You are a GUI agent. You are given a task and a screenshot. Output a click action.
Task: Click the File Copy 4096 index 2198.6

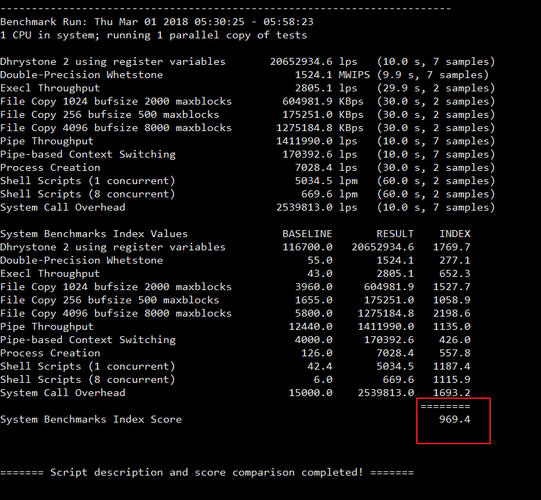coord(451,313)
